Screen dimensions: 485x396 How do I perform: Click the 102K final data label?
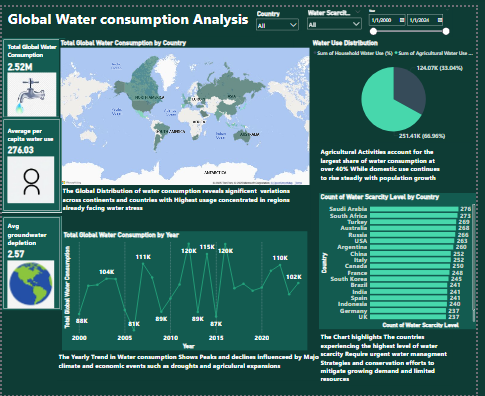click(294, 277)
